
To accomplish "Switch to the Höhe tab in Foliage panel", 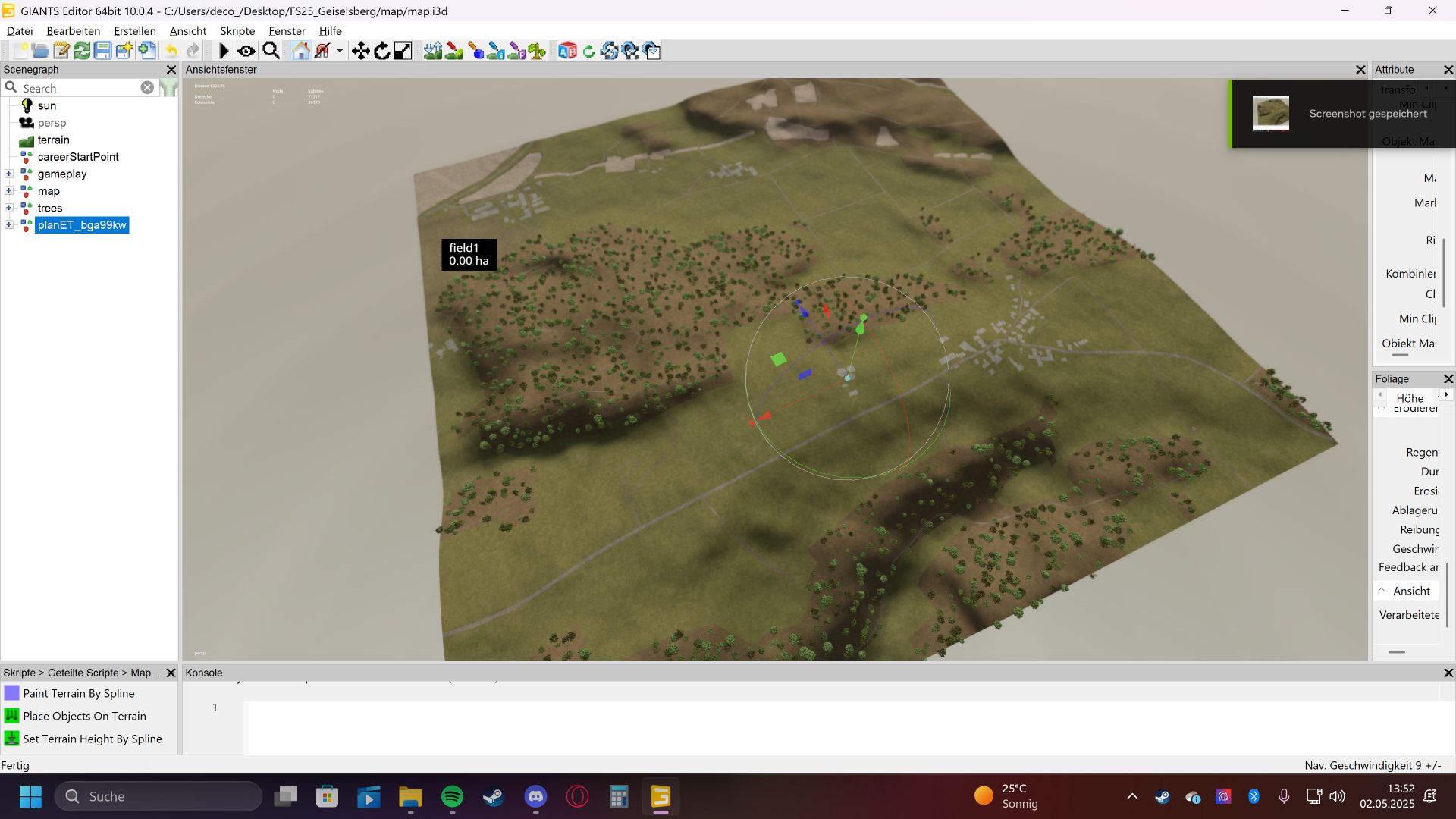I will tap(1410, 398).
